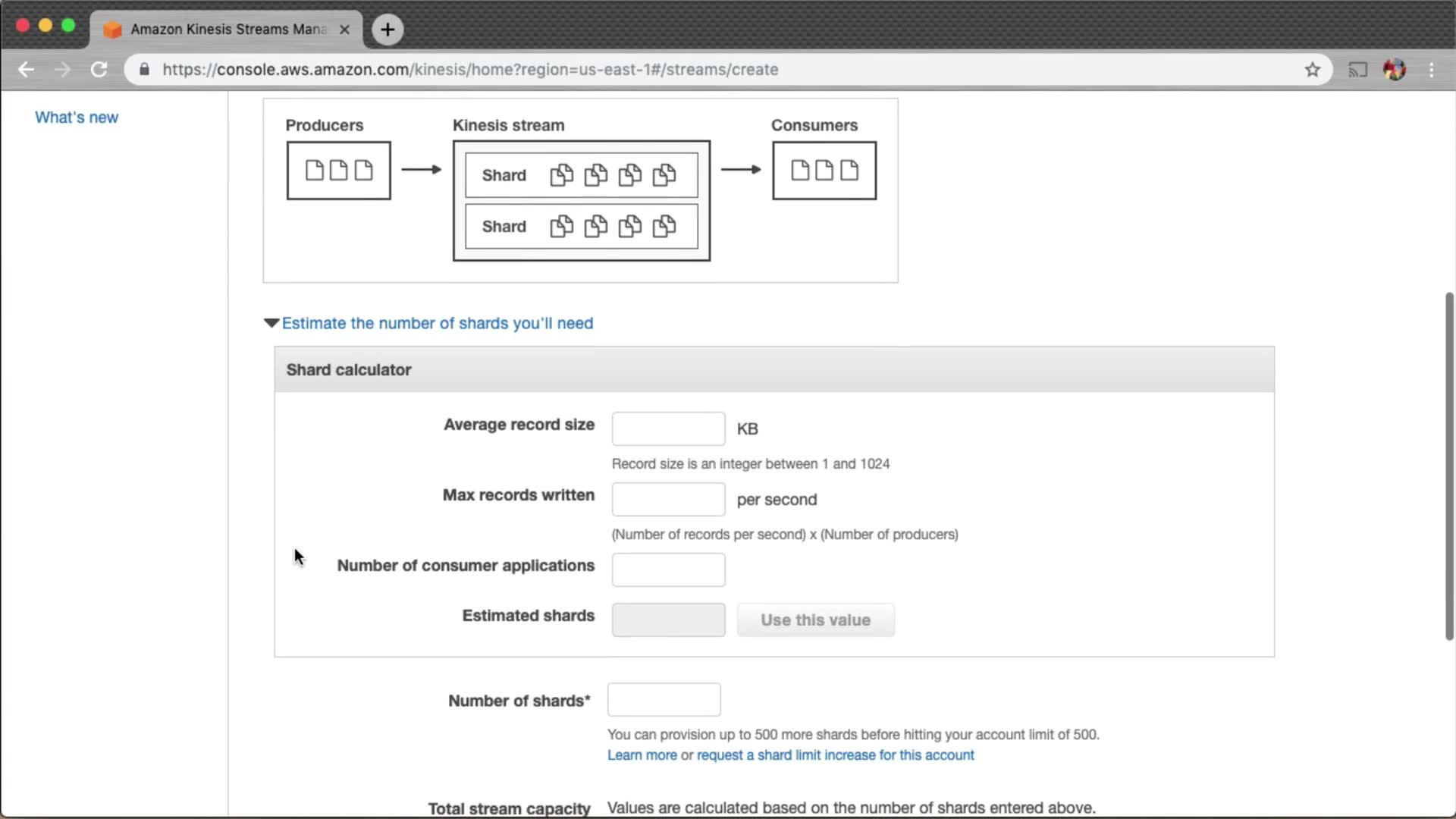The height and width of the screenshot is (819, 1456).
Task: Close the Kinesis Streams tab
Action: 344,30
